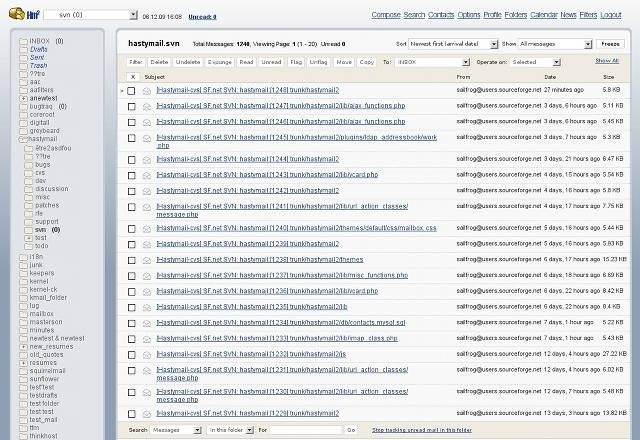Click the Go search button

click(x=351, y=430)
